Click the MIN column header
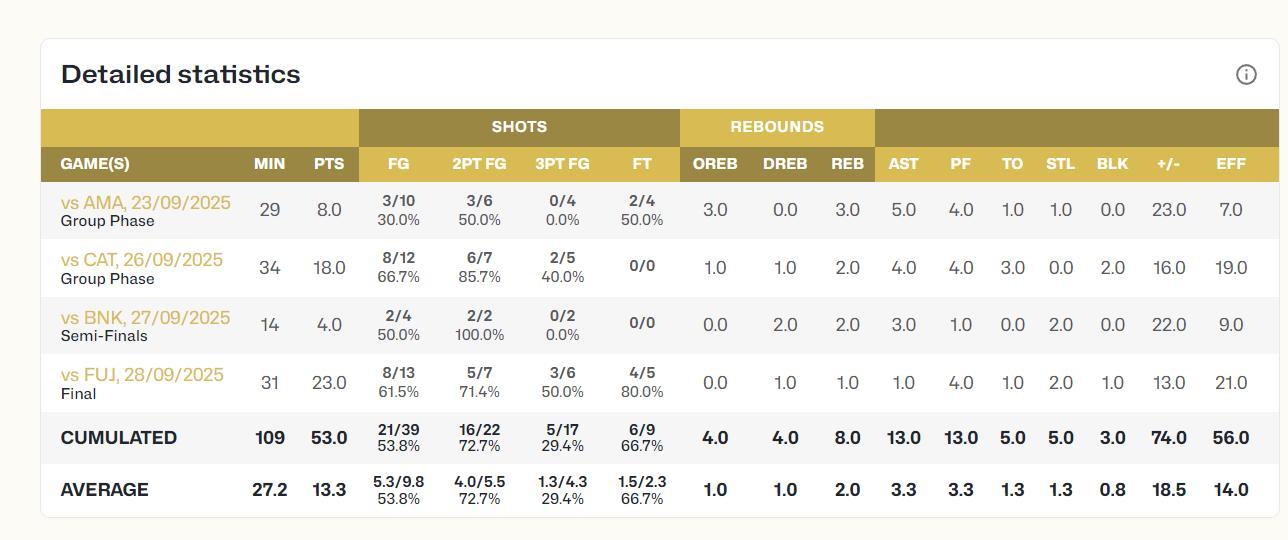1288x540 pixels. click(x=269, y=164)
